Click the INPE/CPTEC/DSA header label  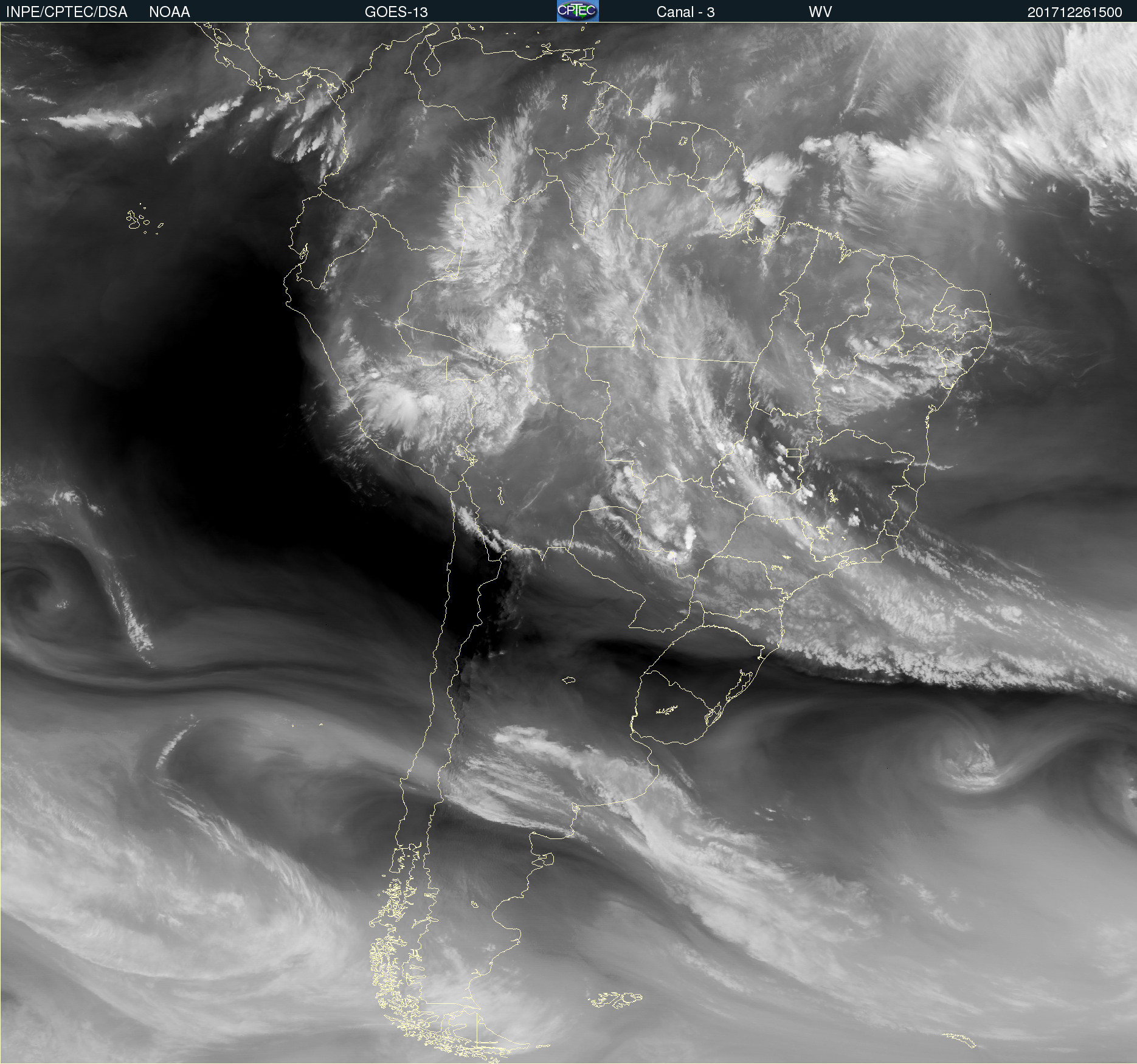(66, 12)
